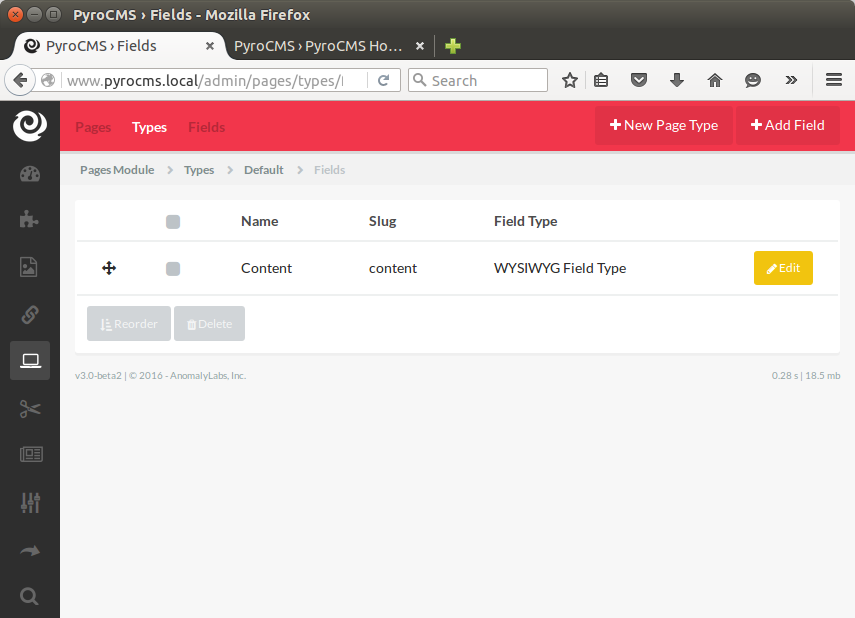Switch to Types section tab
This screenshot has height=618, width=855.
(149, 127)
